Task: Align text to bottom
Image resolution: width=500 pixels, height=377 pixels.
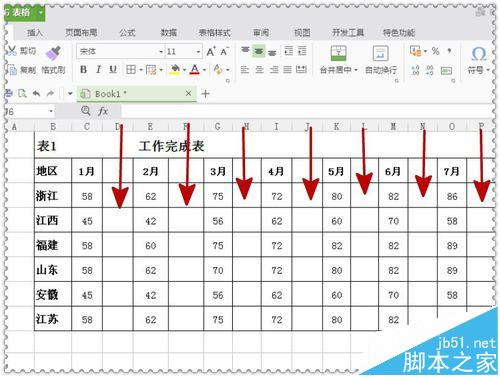Action: click(x=272, y=52)
